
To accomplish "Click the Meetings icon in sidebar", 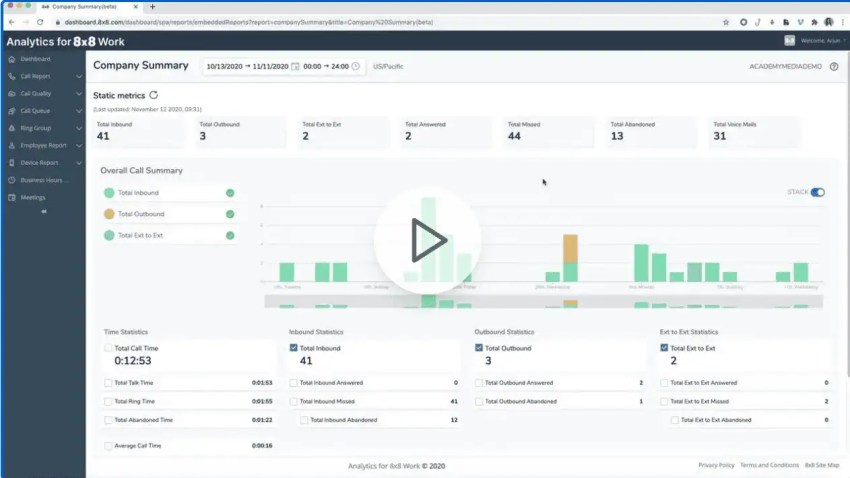I will tap(12, 197).
